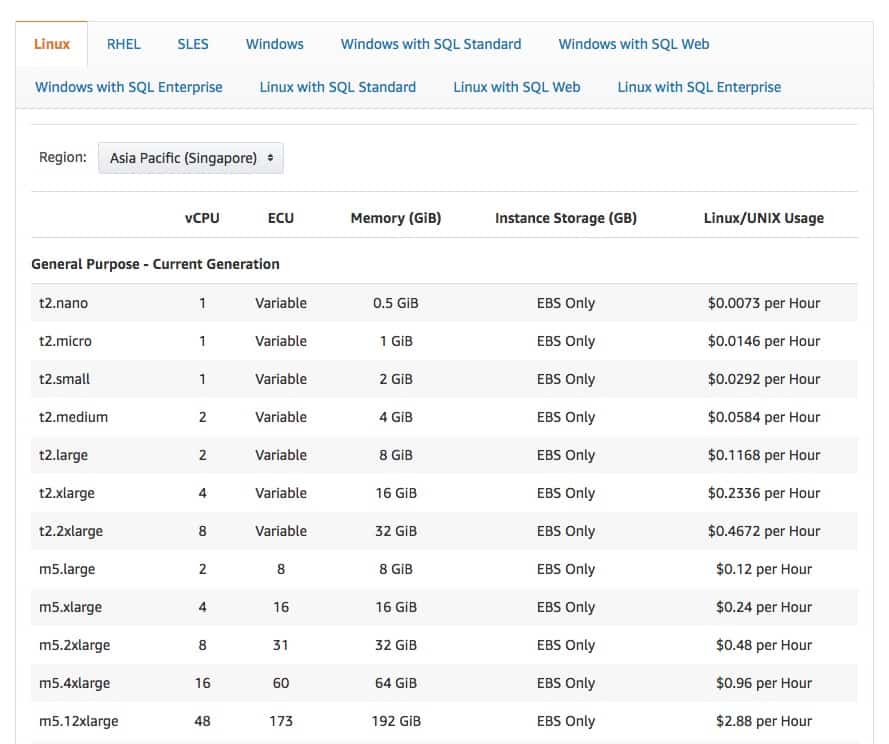889x744 pixels.
Task: Open the Windows pricing tab
Action: point(274,44)
